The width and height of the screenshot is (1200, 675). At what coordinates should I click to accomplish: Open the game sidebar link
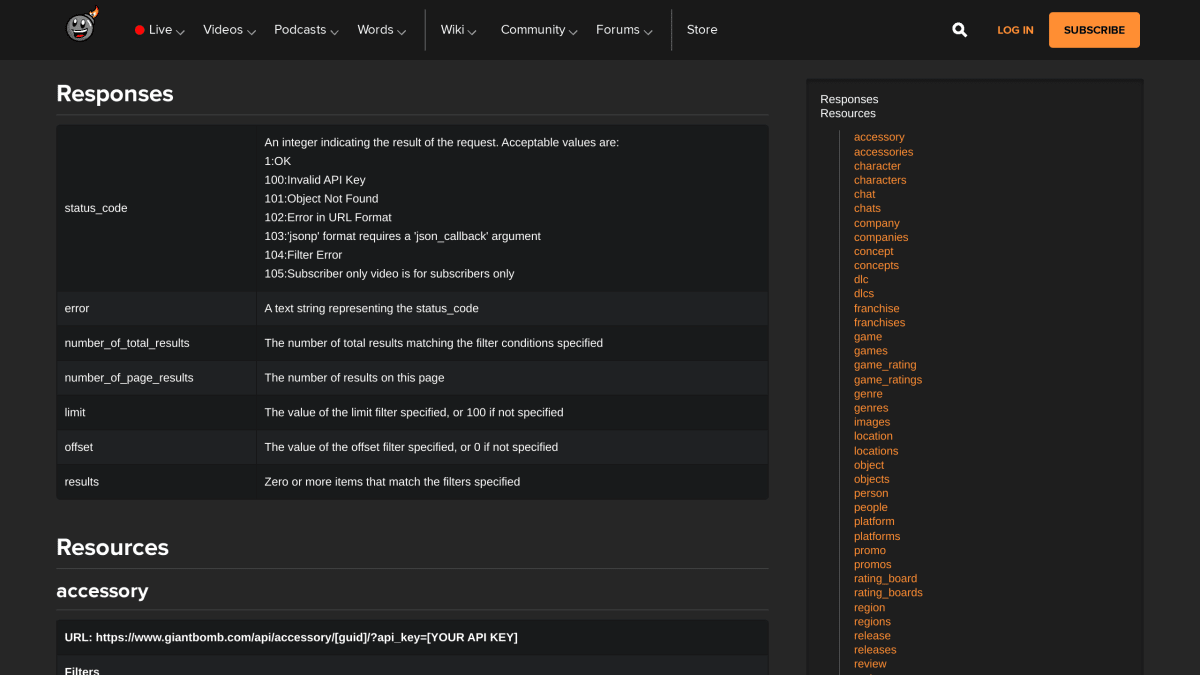(868, 336)
